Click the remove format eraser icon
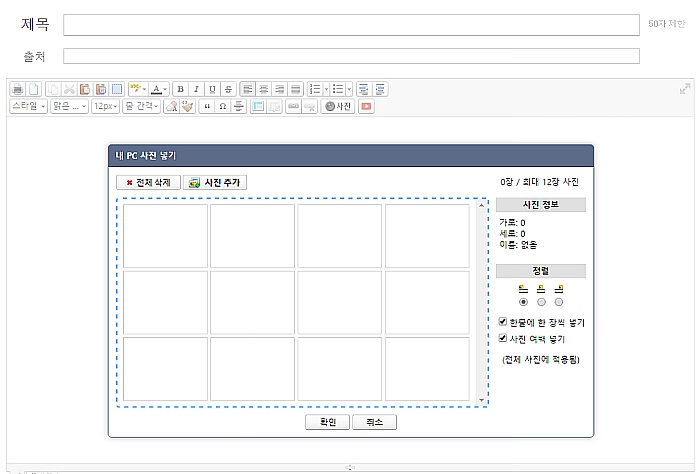Screen dimensions: 700x474 (172, 106)
